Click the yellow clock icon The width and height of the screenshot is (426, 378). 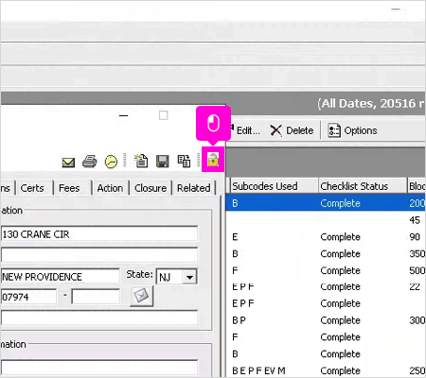pos(111,162)
